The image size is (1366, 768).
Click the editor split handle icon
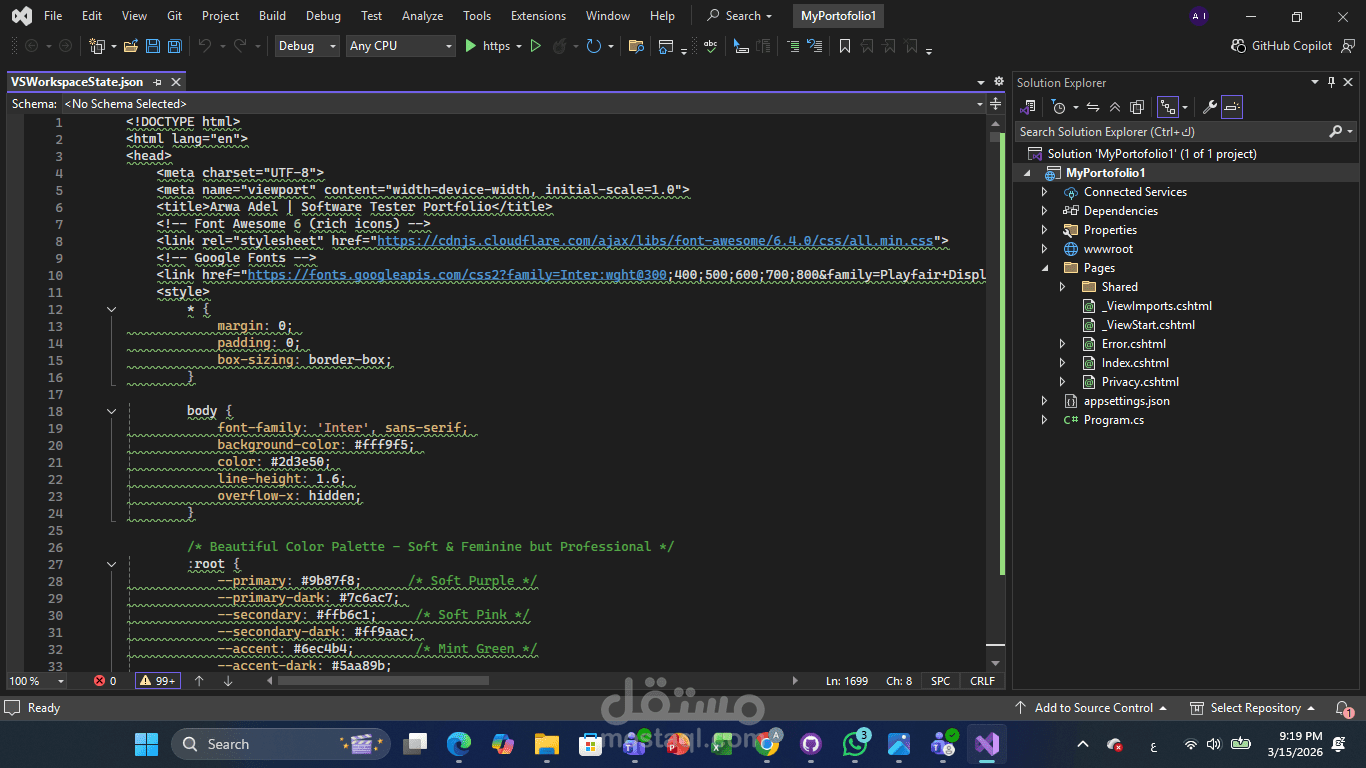pos(996,104)
